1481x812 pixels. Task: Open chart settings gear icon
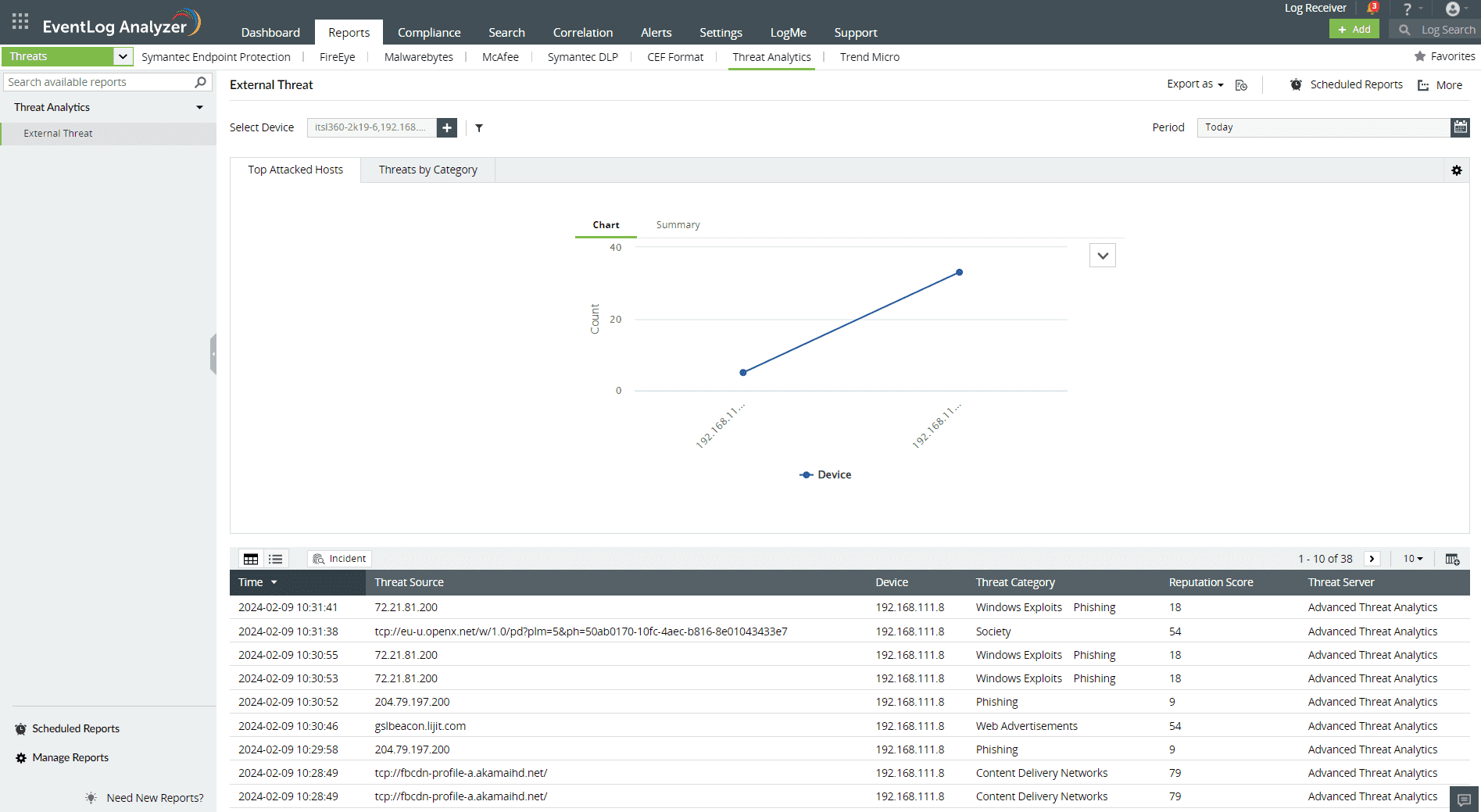click(1457, 170)
